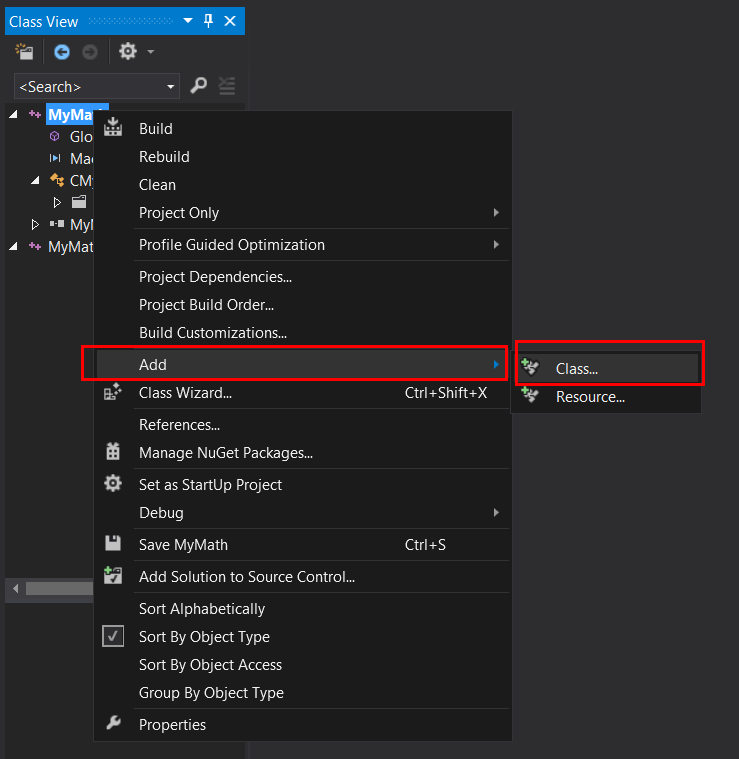Click the Save floppy disk icon
This screenshot has width=739, height=759.
click(x=113, y=543)
